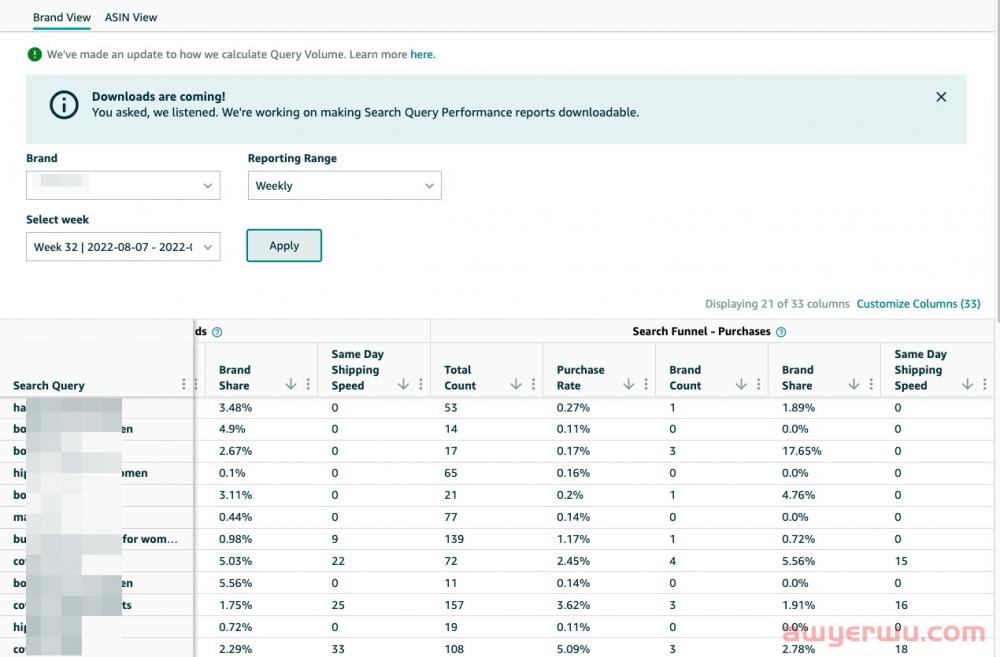Sort purchases Brand Count column descending

point(741,385)
